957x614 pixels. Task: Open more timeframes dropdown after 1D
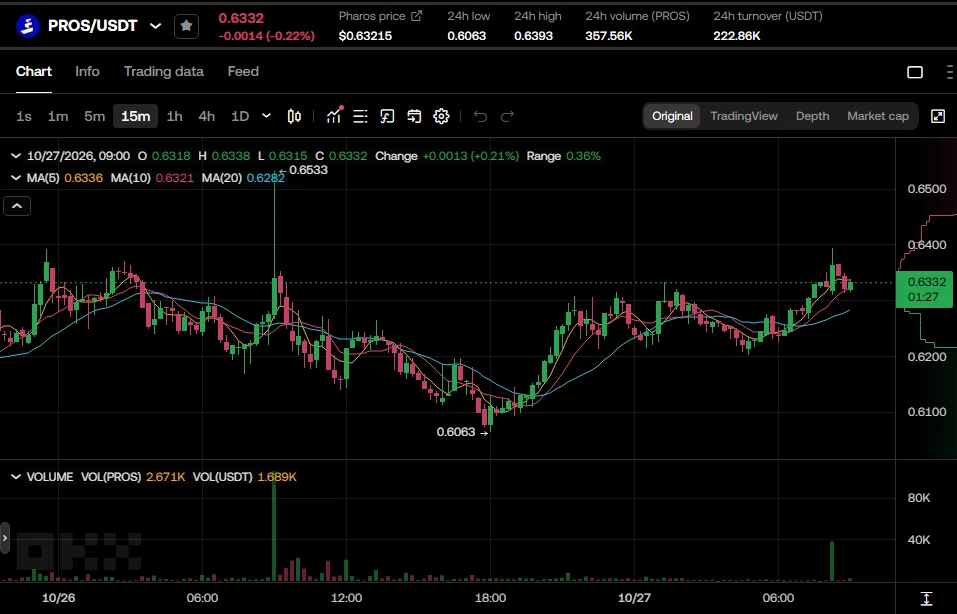266,115
